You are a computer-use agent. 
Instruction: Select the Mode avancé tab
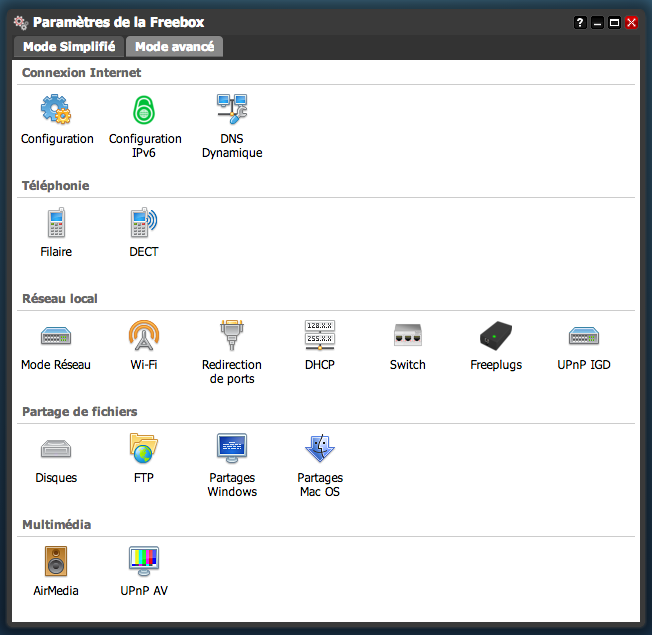[175, 47]
